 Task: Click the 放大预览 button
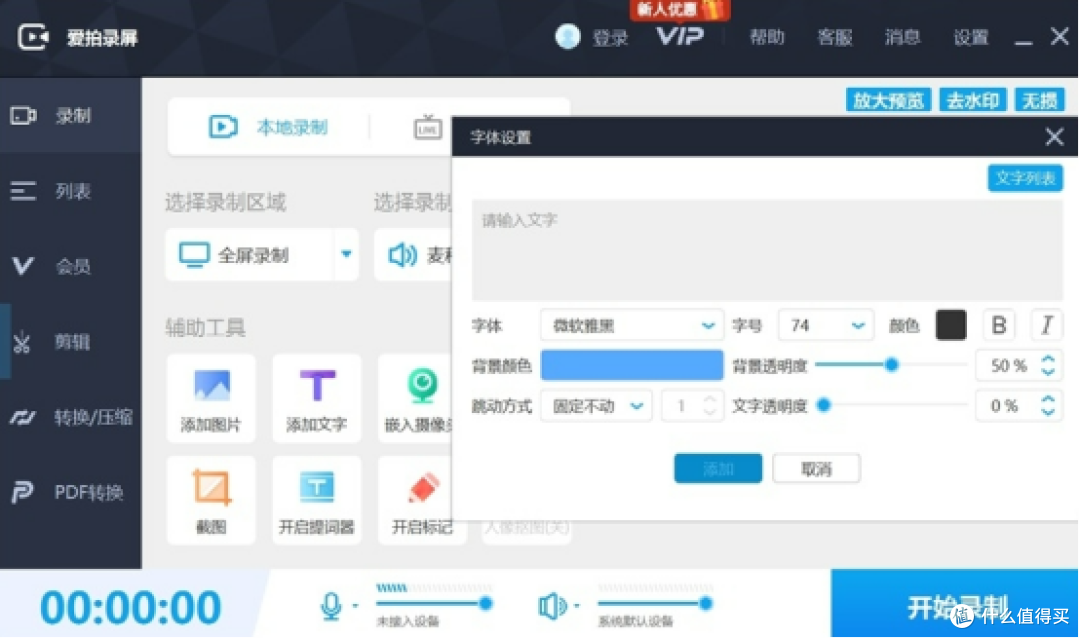pos(889,101)
